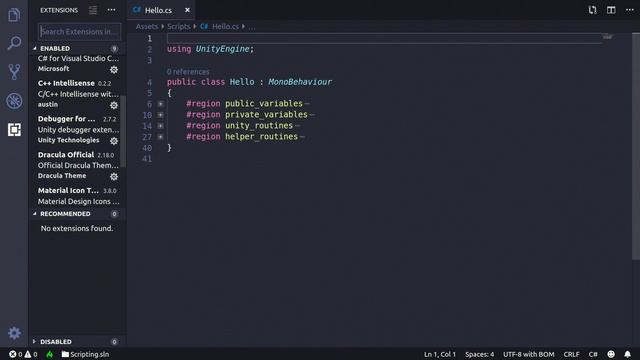
Task: Click the 0 references CodeLens
Action: 188,72
